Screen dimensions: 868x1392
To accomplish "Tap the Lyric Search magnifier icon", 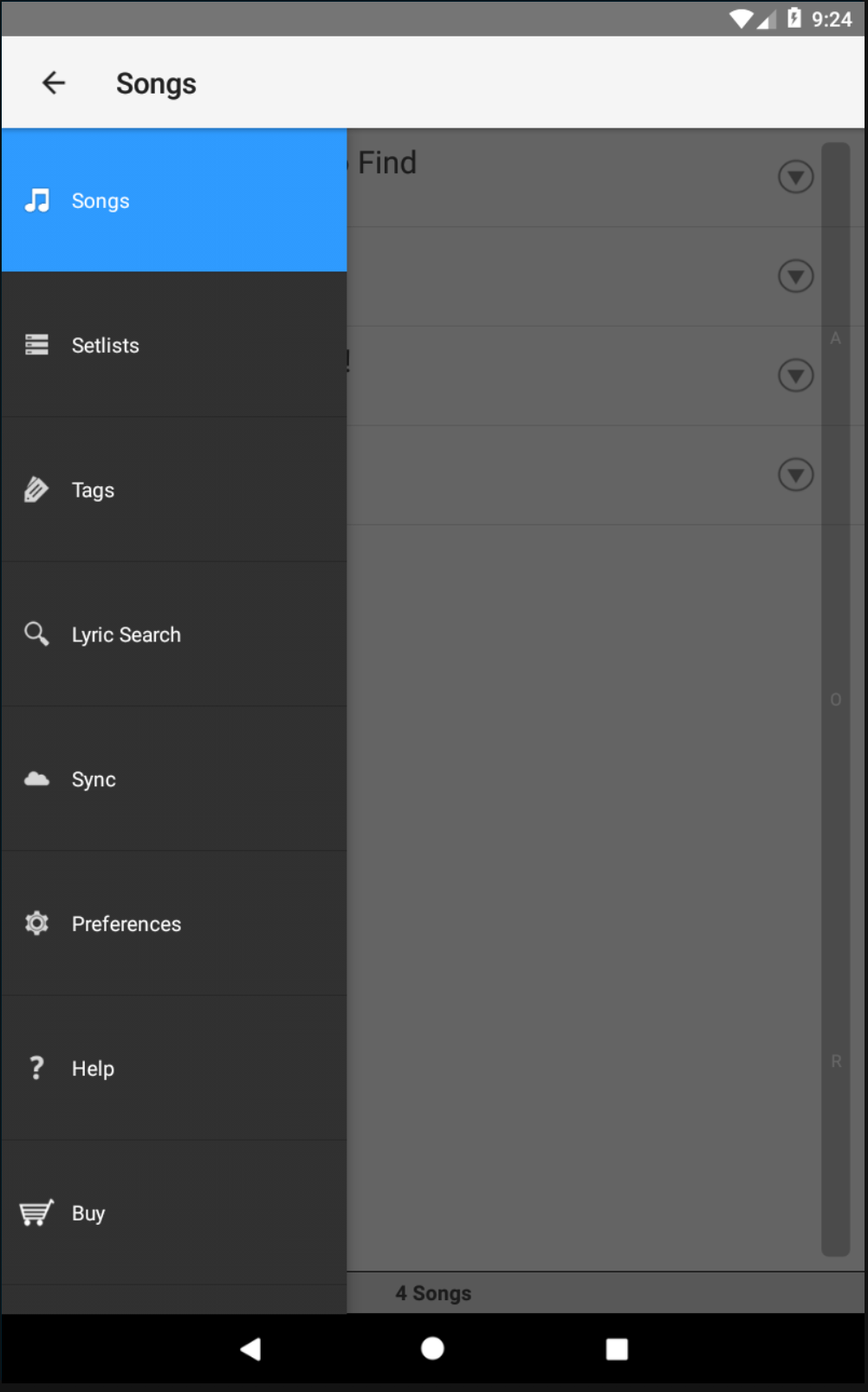I will [x=36, y=634].
